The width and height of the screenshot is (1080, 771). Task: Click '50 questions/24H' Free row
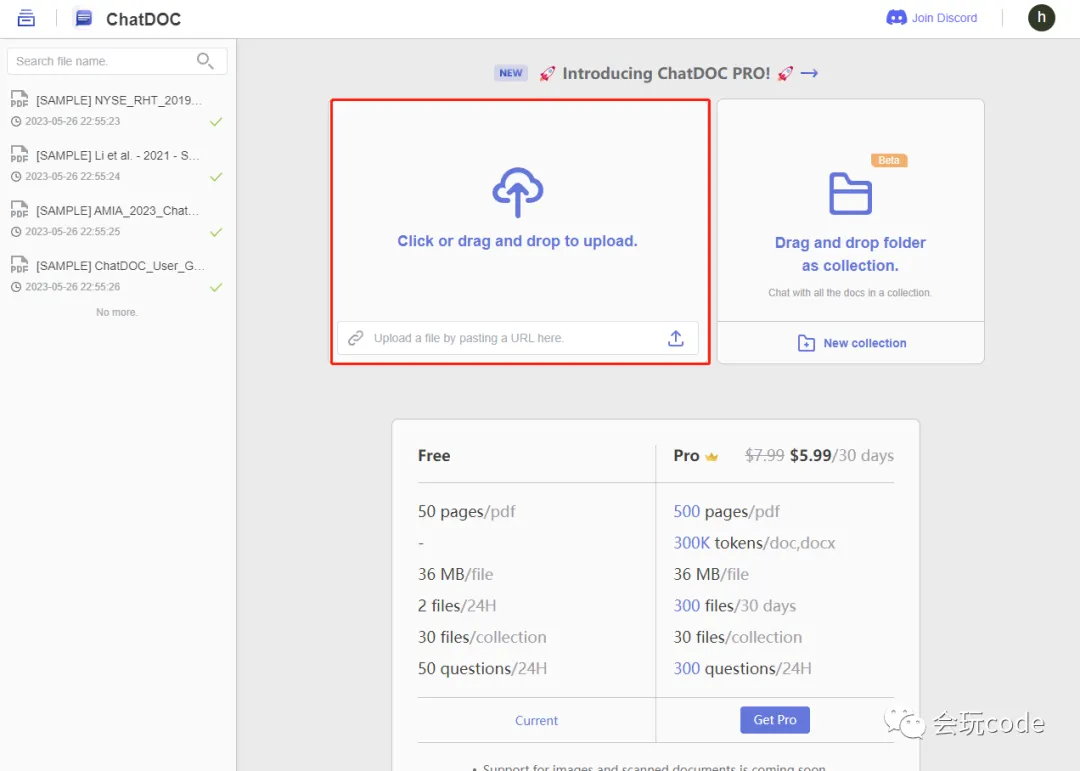pos(482,668)
